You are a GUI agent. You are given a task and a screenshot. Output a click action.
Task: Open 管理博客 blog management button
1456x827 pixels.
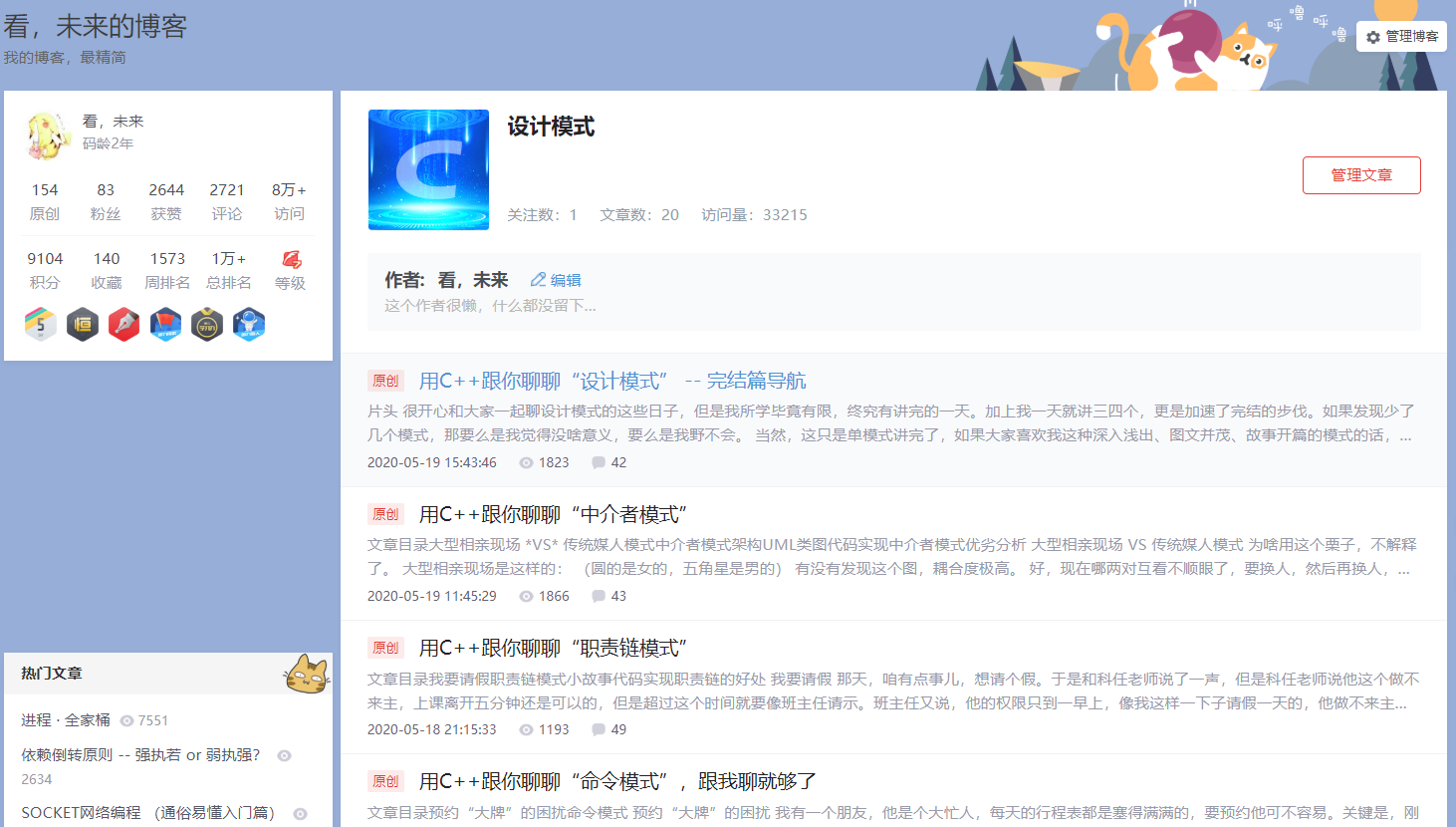(x=1401, y=36)
